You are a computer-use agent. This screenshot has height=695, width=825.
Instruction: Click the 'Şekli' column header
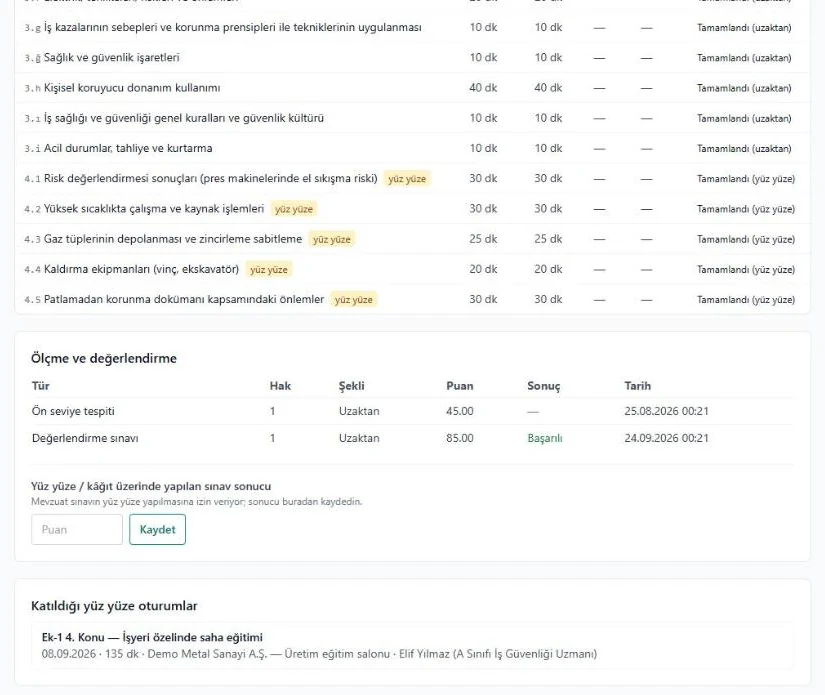351,386
